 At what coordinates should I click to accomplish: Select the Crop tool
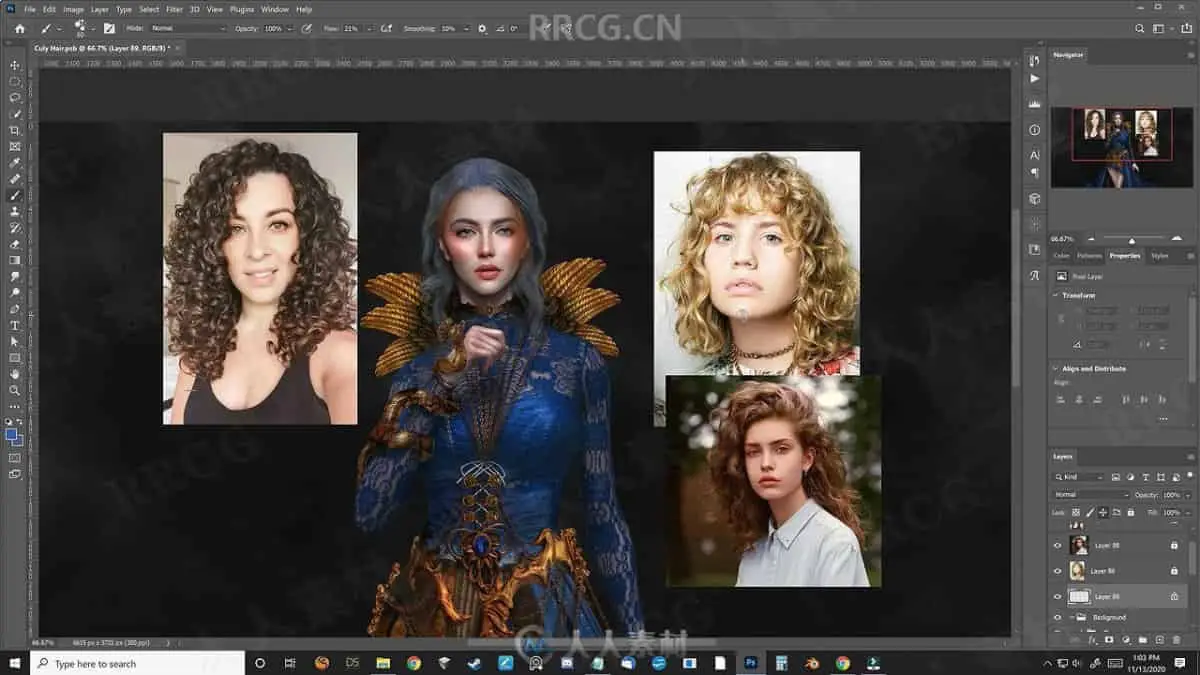[x=14, y=130]
